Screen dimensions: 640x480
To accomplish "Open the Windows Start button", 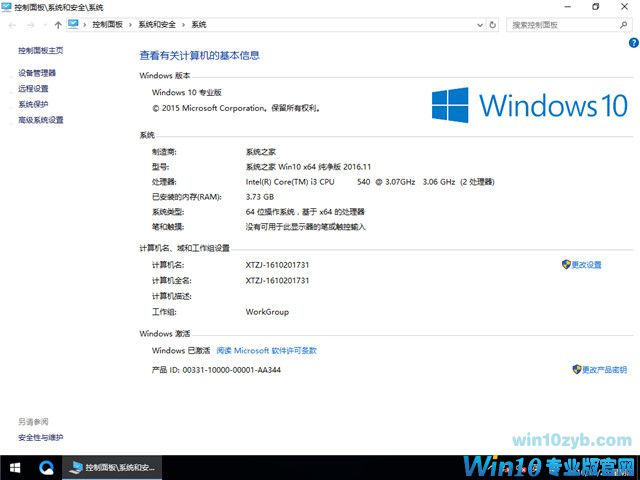I will point(15,468).
